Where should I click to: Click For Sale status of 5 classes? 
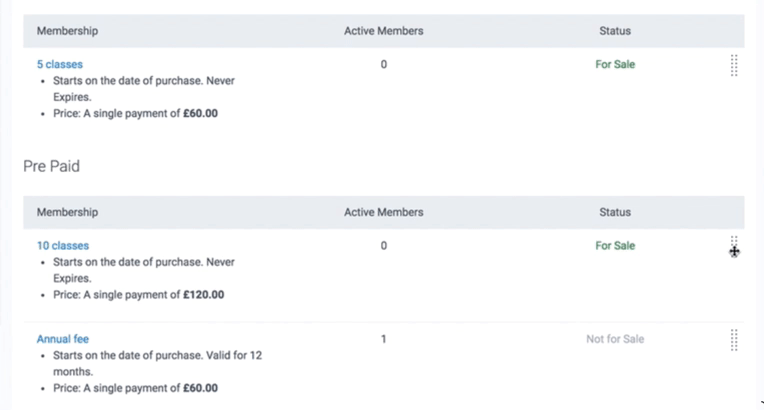click(x=615, y=64)
